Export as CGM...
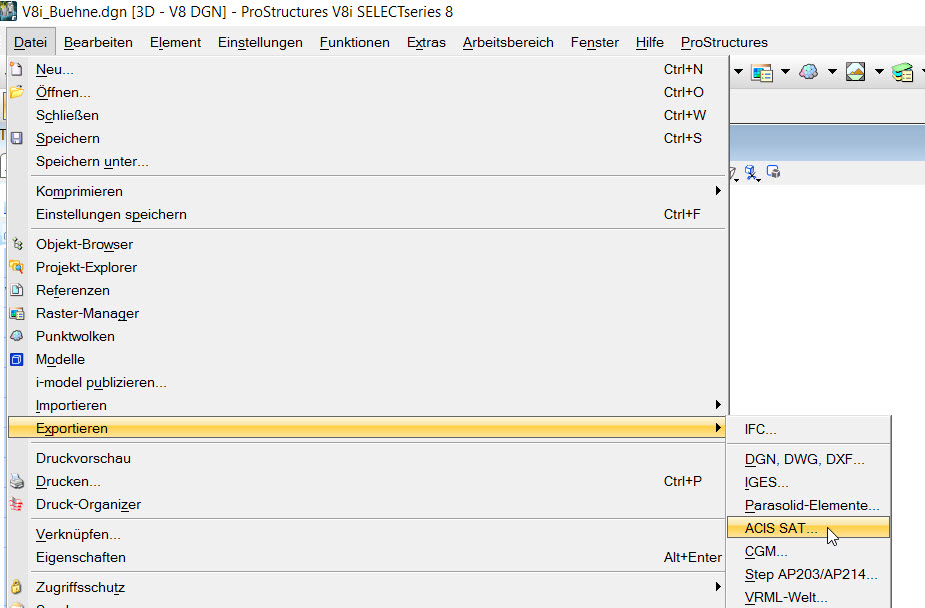This screenshot has height=608, width=925. point(808,552)
